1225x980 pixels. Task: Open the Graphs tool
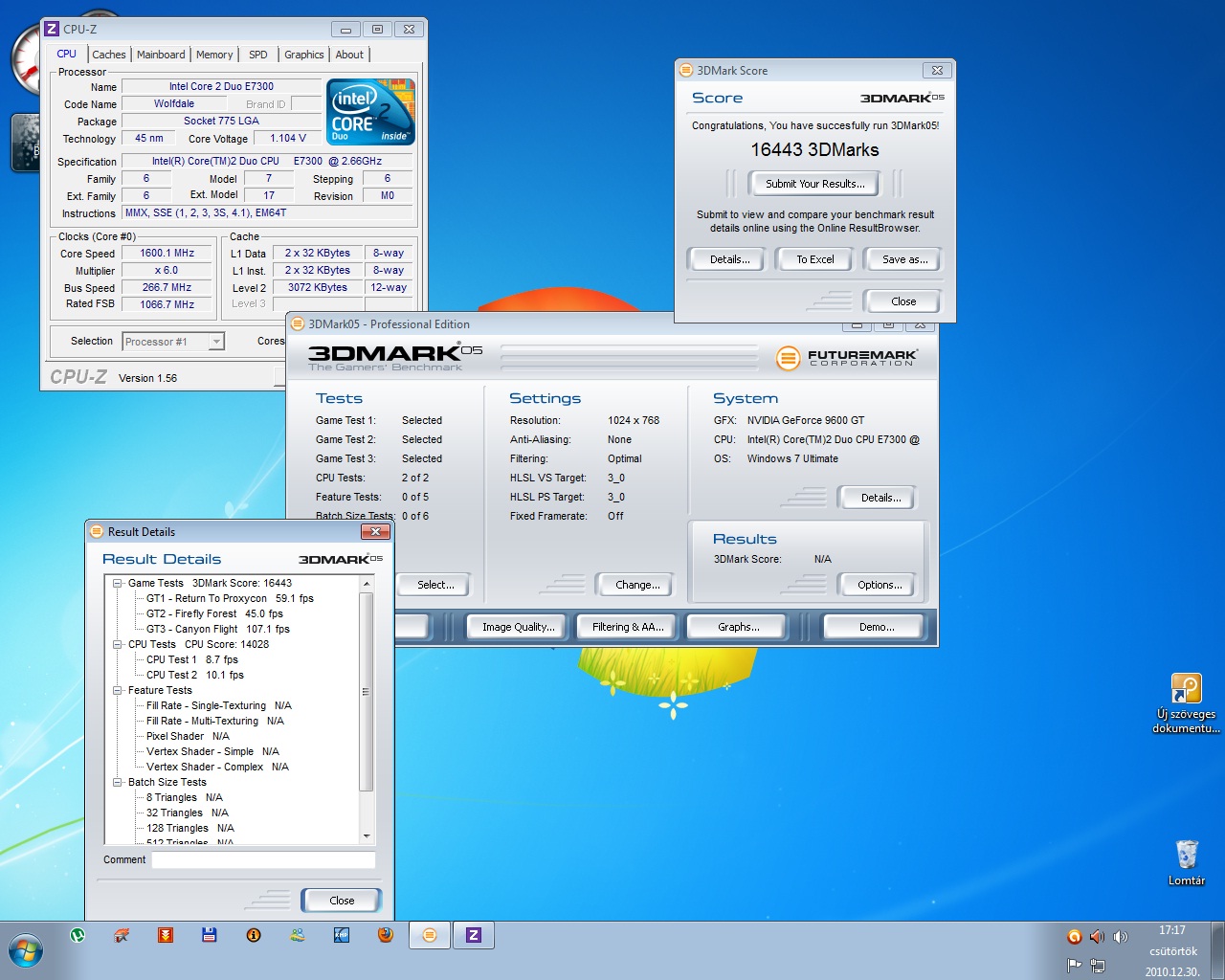point(737,627)
